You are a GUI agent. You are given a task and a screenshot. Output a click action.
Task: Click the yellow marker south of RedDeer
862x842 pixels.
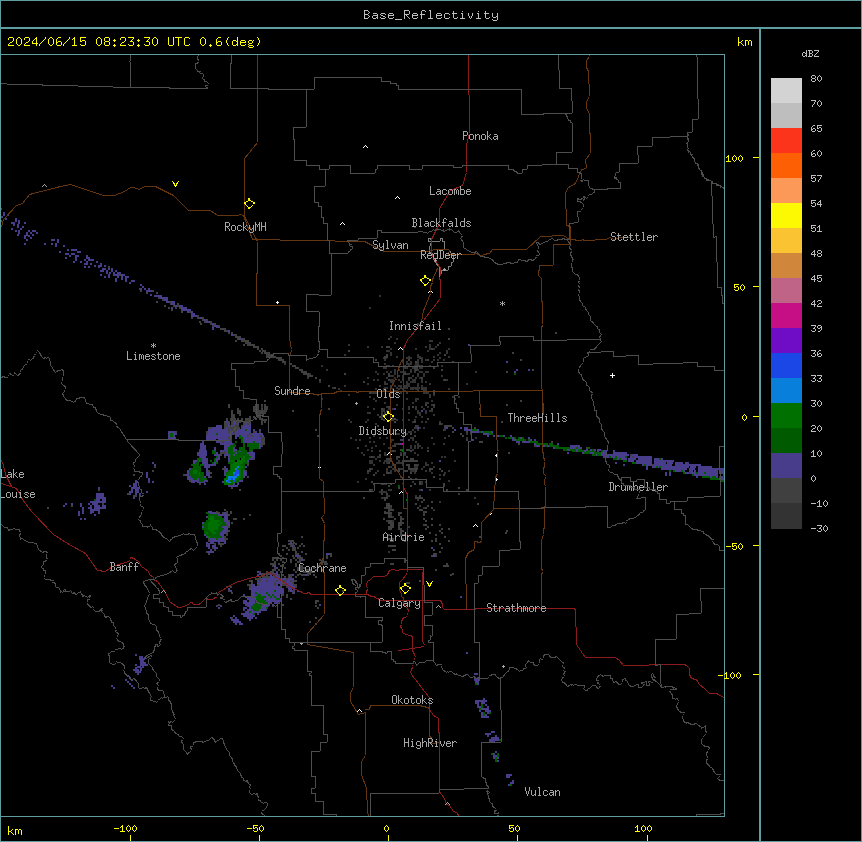point(426,281)
